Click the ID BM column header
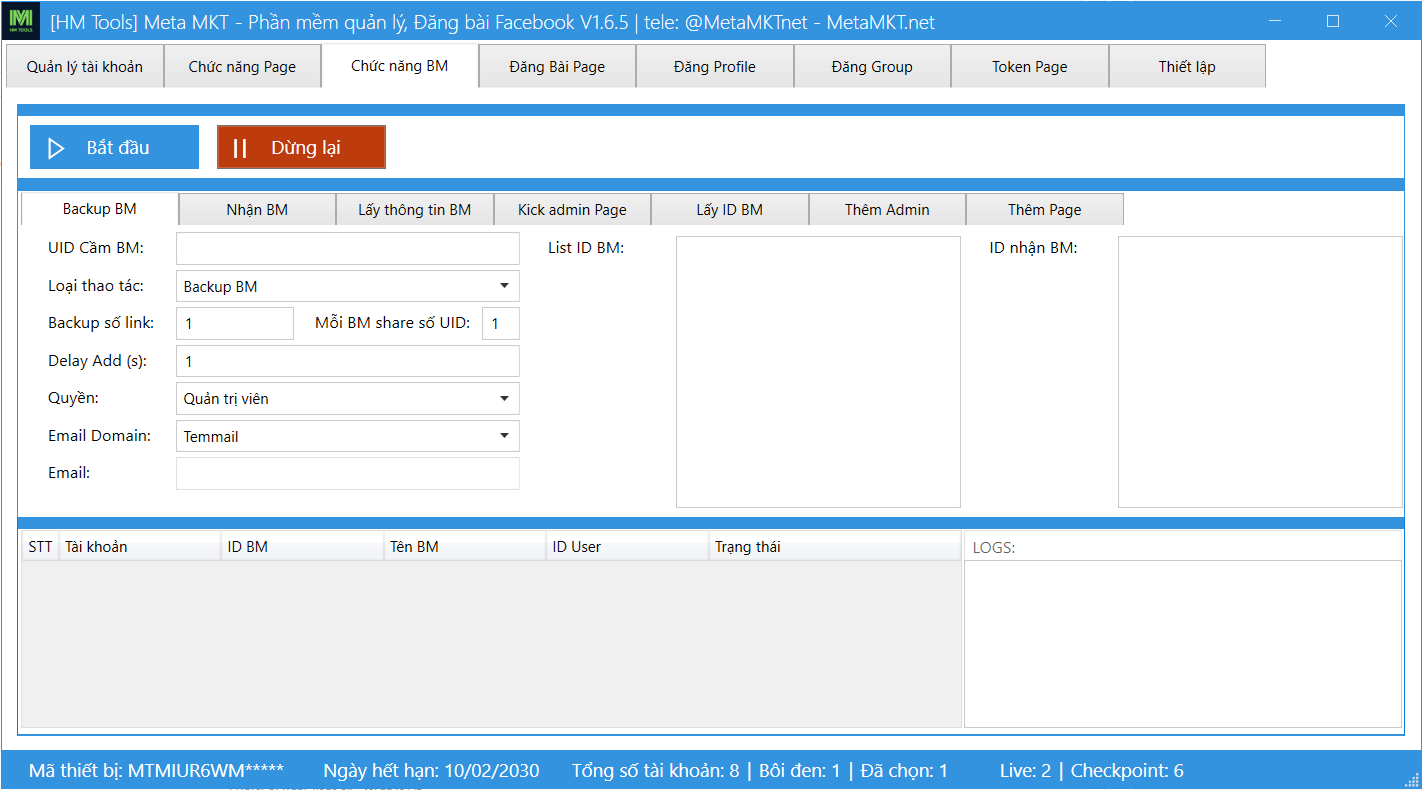Viewport: 1422px width, 790px height. pyautogui.click(x=302, y=547)
